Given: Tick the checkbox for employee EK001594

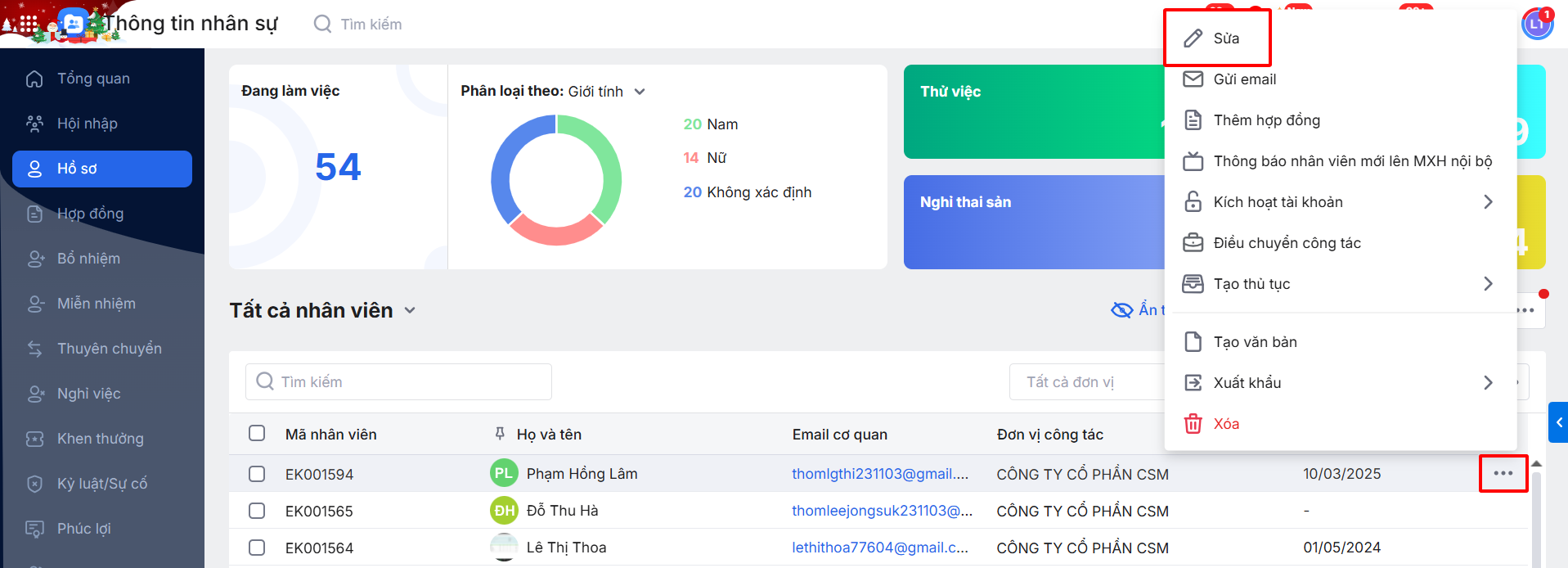Looking at the screenshot, I should pyautogui.click(x=257, y=474).
